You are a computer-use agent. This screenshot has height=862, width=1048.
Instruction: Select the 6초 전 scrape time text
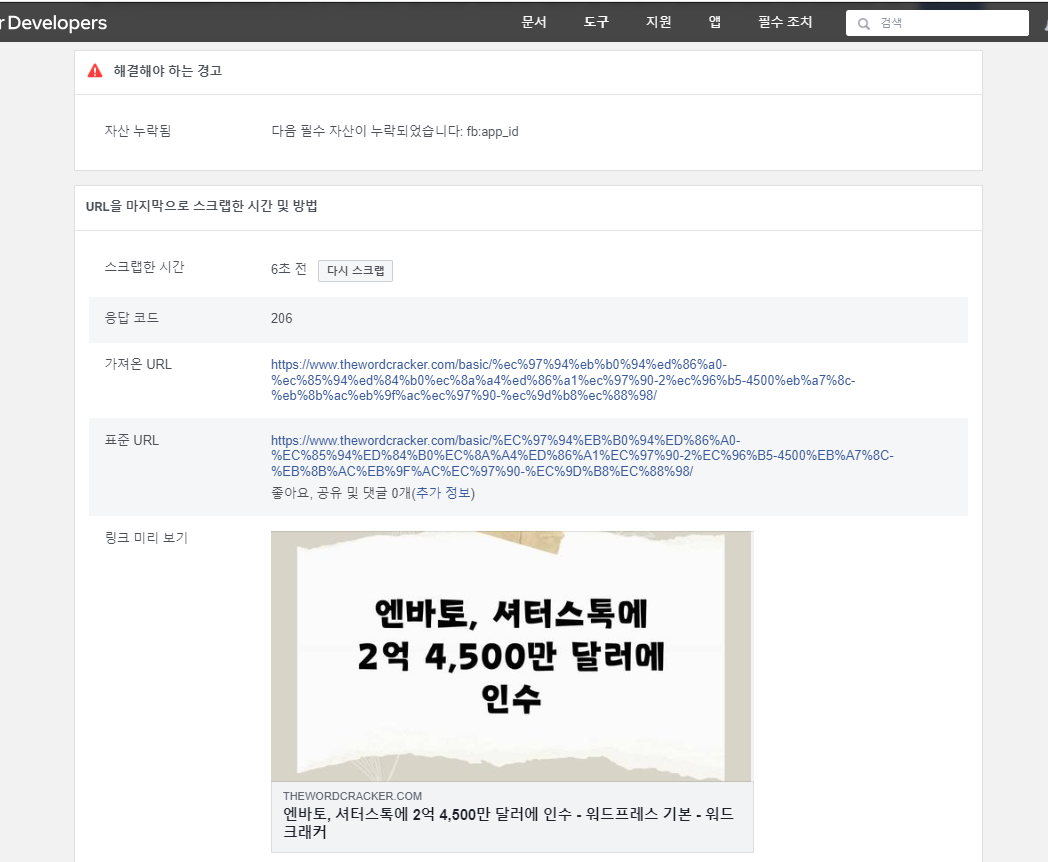[289, 269]
